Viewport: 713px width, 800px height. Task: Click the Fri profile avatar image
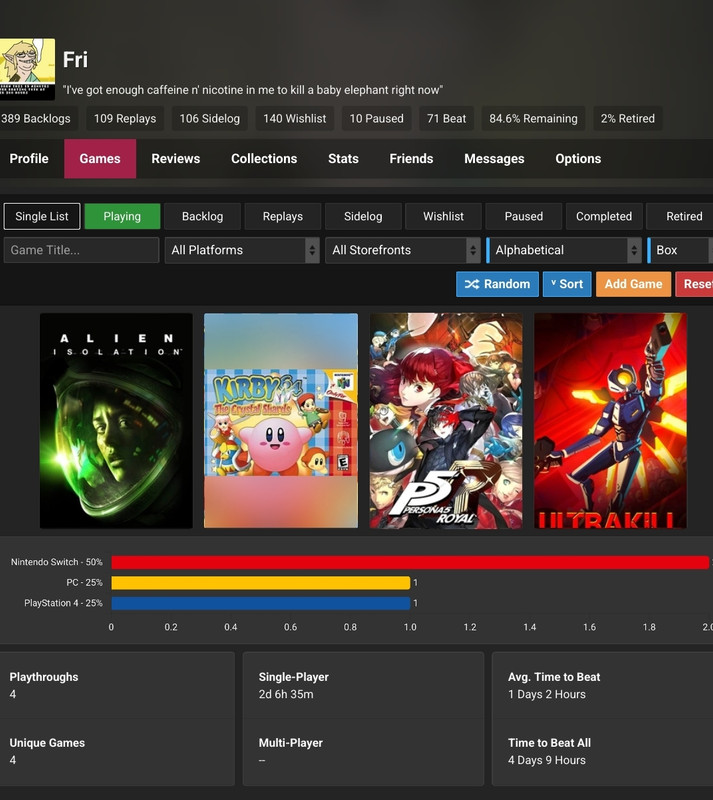pos(27,69)
